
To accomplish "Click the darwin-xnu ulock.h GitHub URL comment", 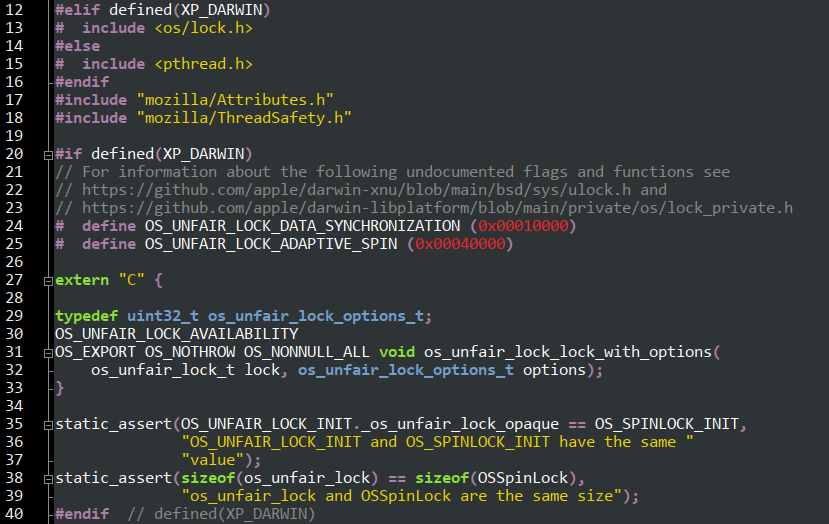I will (x=356, y=190).
